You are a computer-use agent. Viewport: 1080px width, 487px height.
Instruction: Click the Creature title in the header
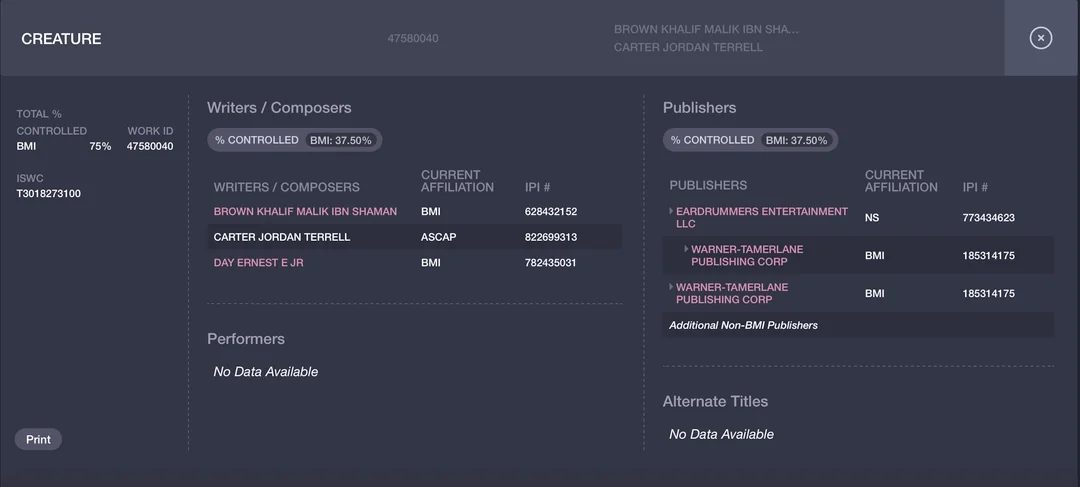(61, 39)
